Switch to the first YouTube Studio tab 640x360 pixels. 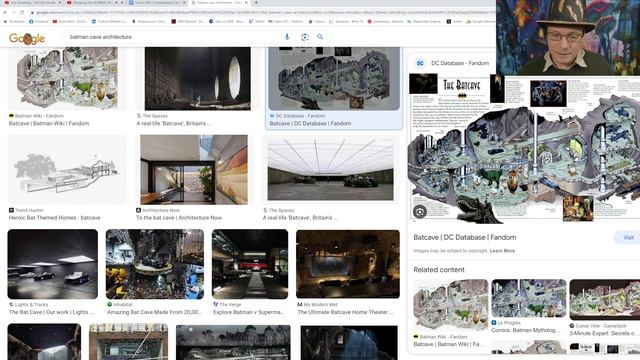[33, 2]
